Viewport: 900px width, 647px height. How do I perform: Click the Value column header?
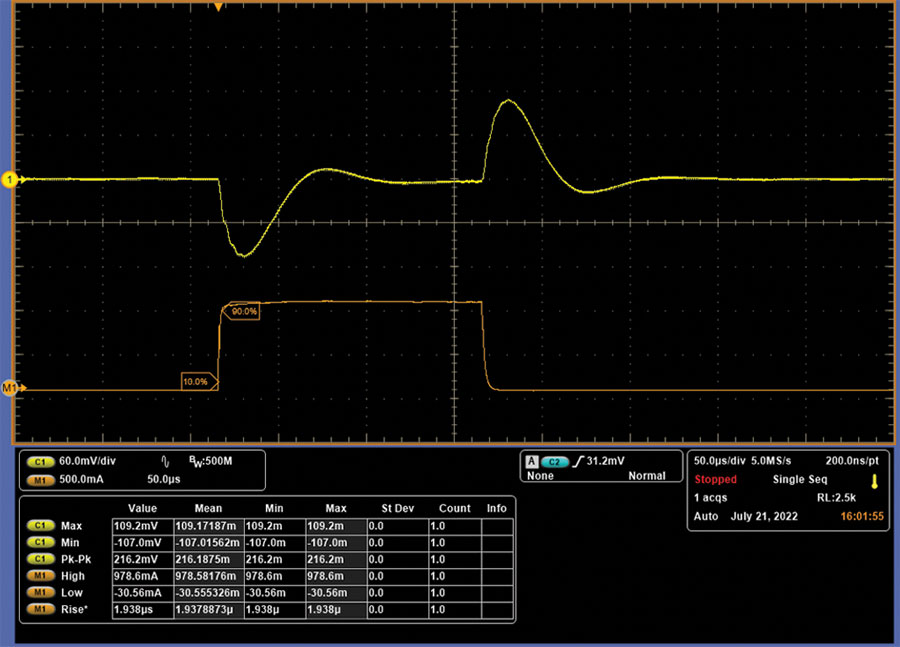[142, 508]
